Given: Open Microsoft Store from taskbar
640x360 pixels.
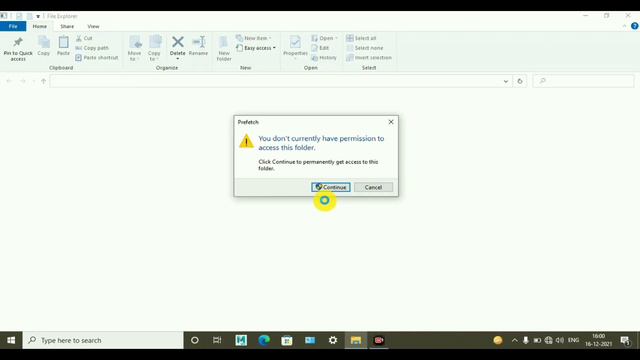Looking at the screenshot, I should 287,340.
